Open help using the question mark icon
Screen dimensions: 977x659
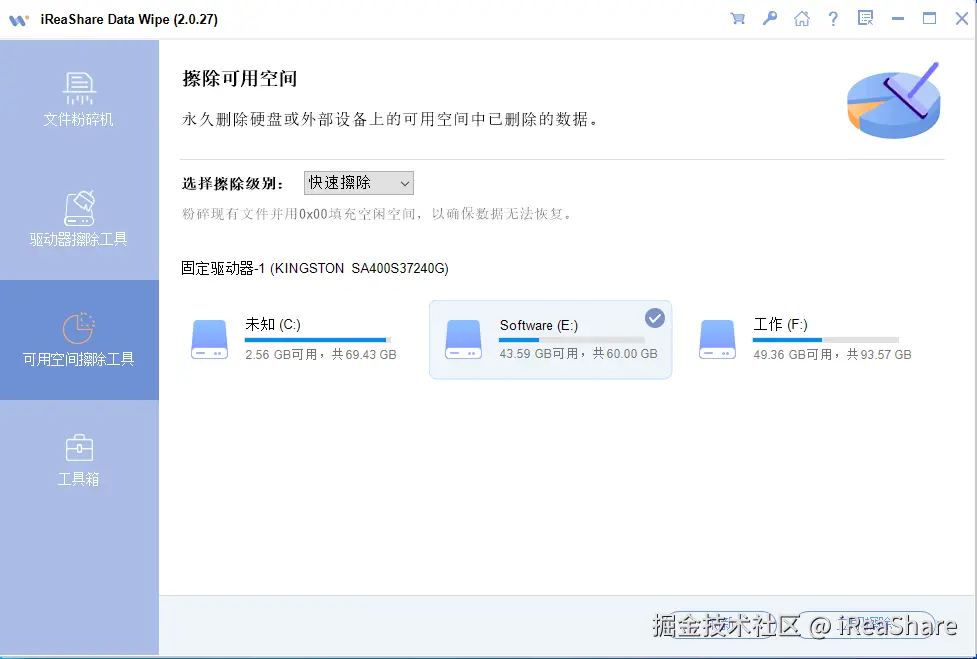point(833,18)
